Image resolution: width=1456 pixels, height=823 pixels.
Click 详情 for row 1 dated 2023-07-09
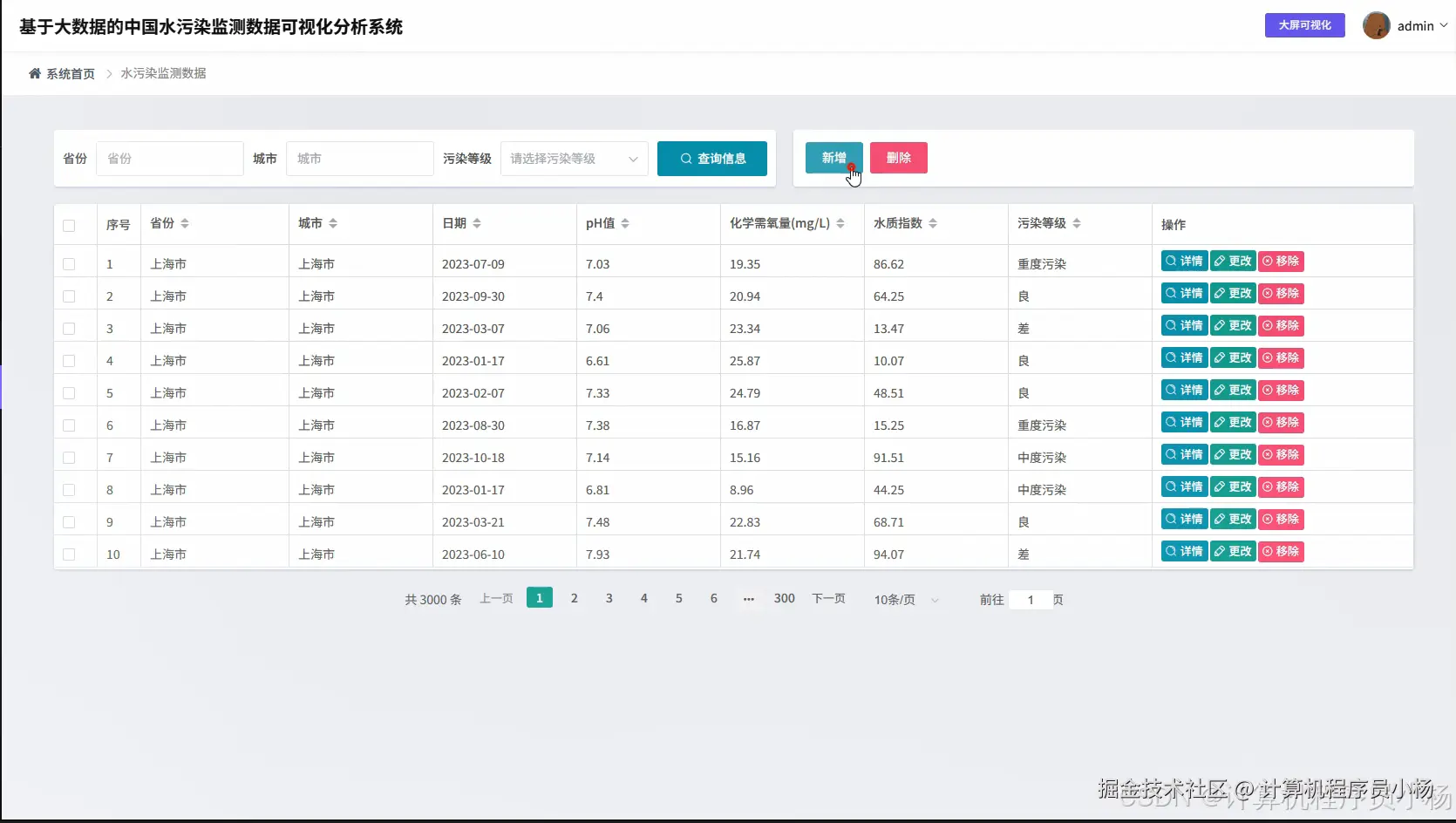[1184, 261]
